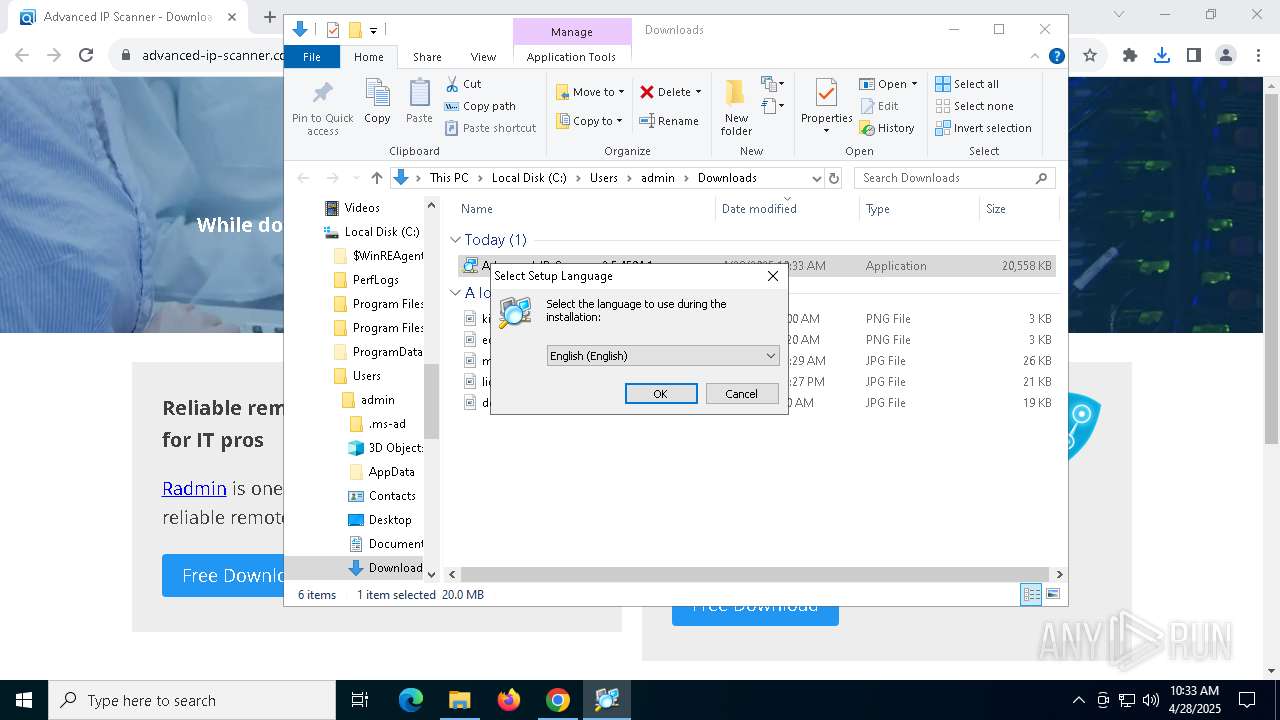Click Select all in the ribbon
This screenshot has height=720, width=1280.
pos(967,84)
